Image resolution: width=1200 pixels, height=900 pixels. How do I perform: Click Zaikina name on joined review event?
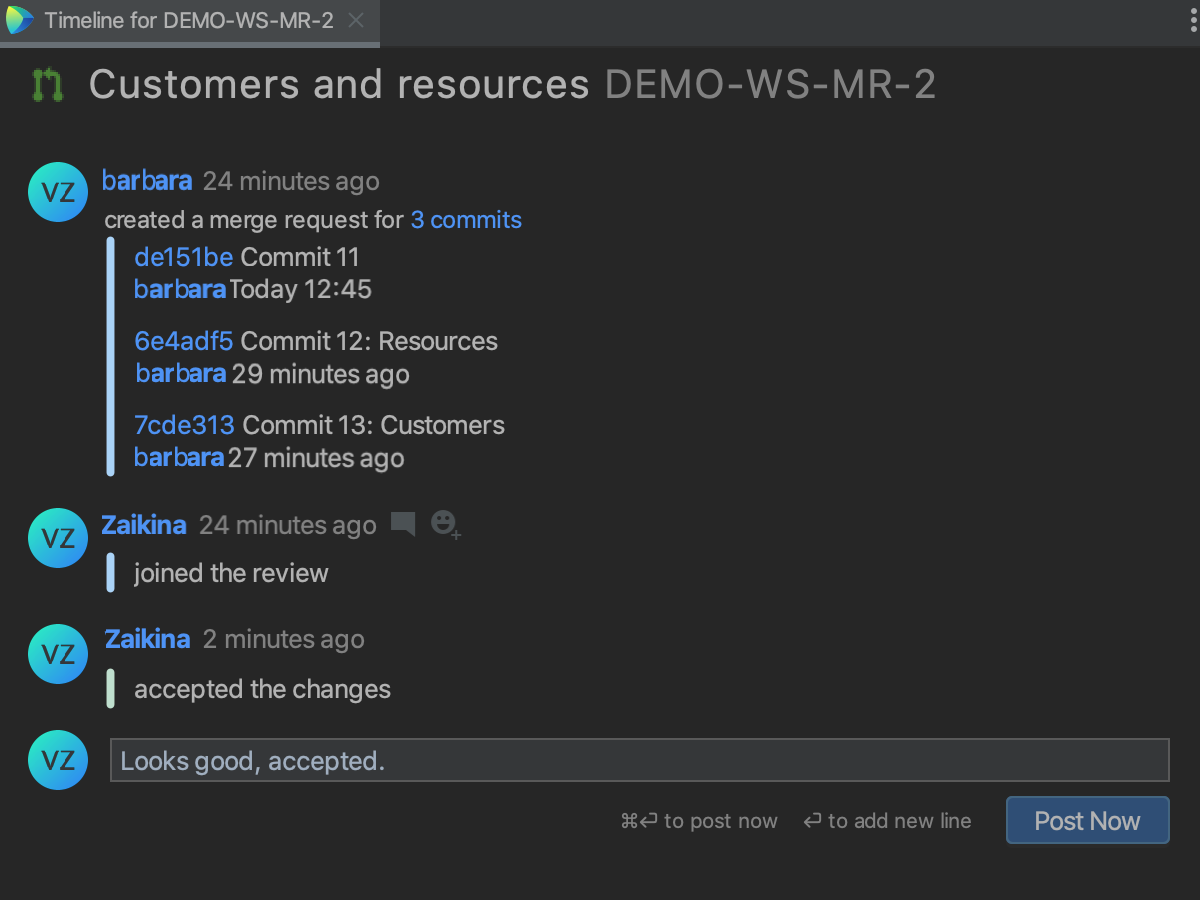coord(144,525)
